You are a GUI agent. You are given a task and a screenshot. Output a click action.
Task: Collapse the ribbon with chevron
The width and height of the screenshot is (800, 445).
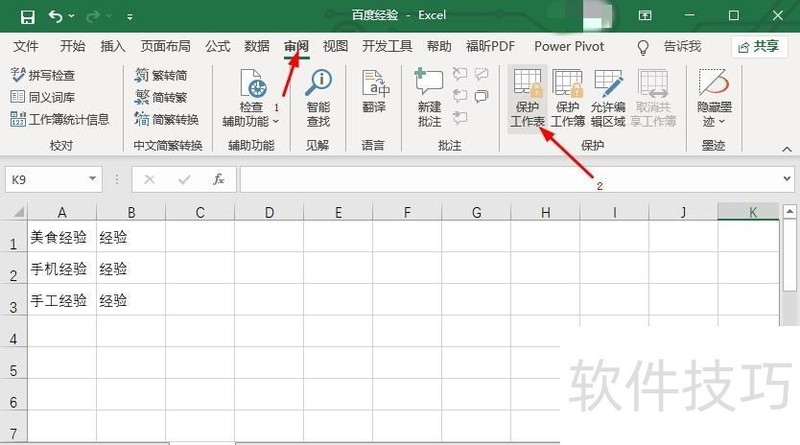pos(787,149)
